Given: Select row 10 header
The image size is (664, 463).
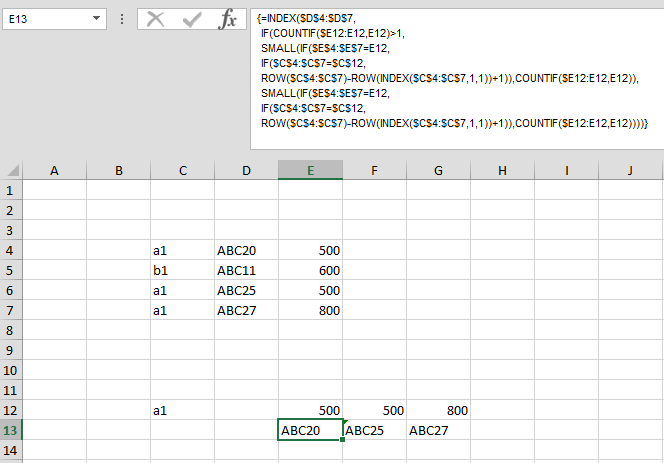Looking at the screenshot, I should [10, 370].
